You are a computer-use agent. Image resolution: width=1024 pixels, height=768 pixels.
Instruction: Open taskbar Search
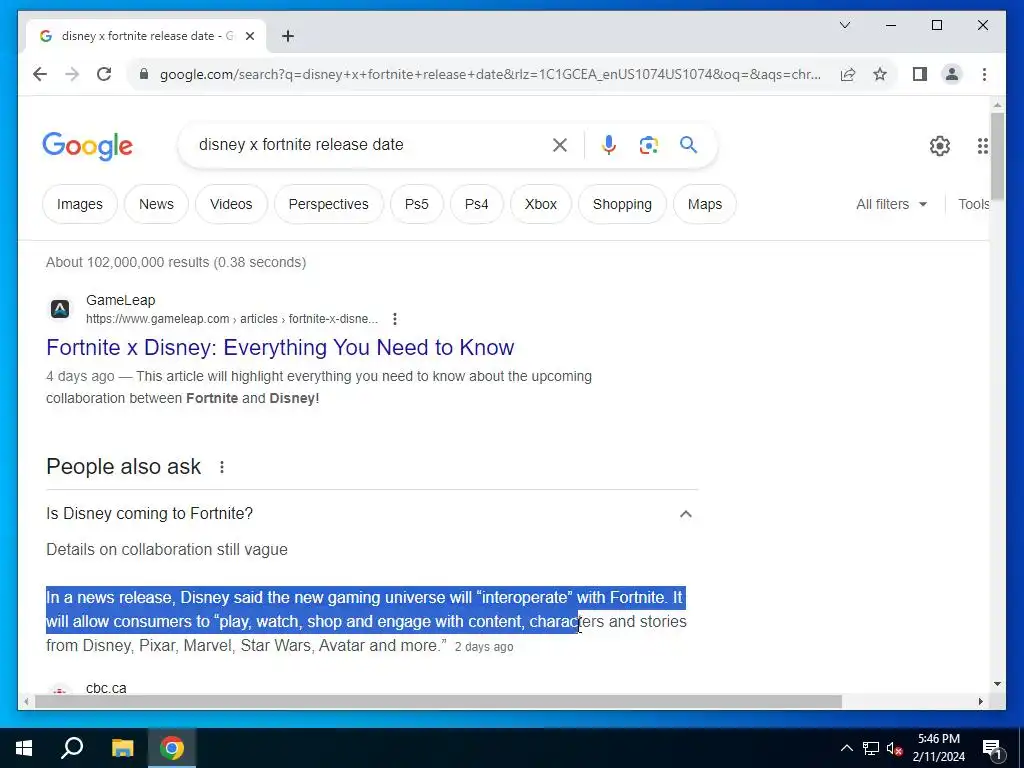(72, 748)
